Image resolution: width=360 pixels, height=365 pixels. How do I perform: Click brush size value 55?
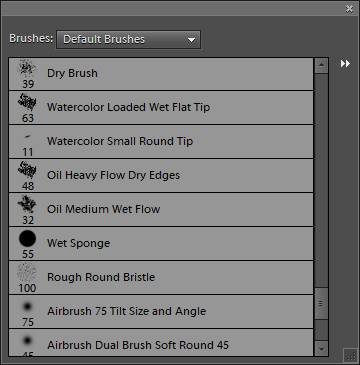tap(28, 255)
